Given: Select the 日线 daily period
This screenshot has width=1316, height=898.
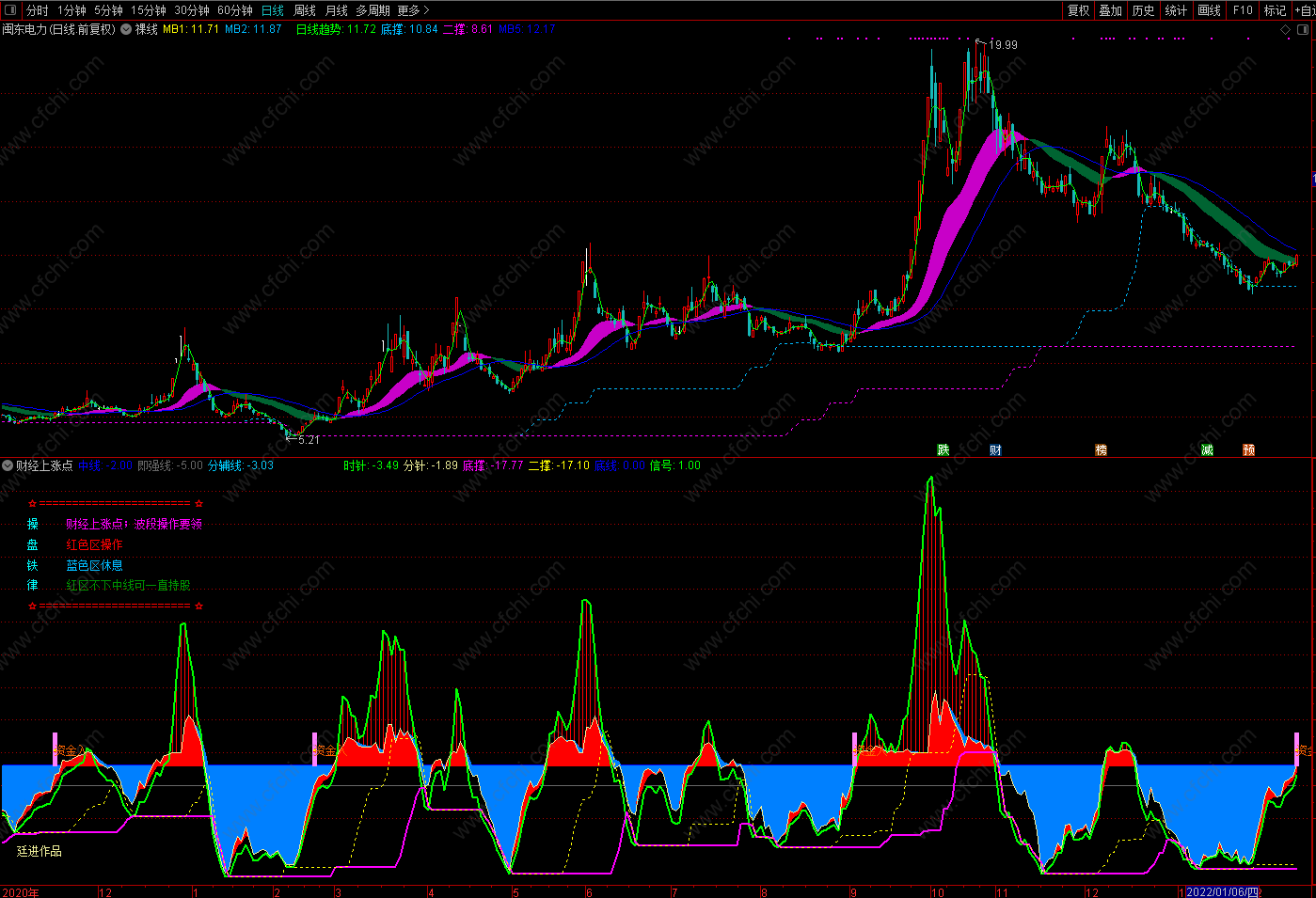Looking at the screenshot, I should coord(273,10).
